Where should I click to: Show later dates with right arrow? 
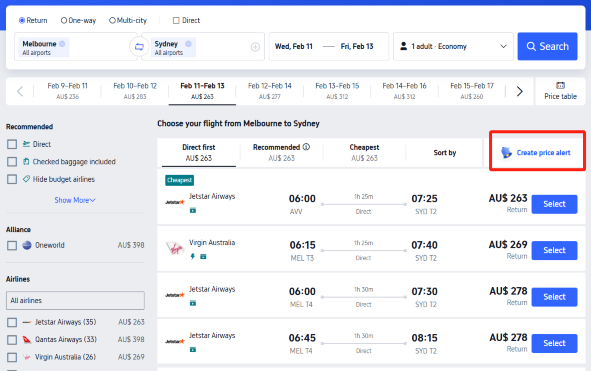pos(519,91)
